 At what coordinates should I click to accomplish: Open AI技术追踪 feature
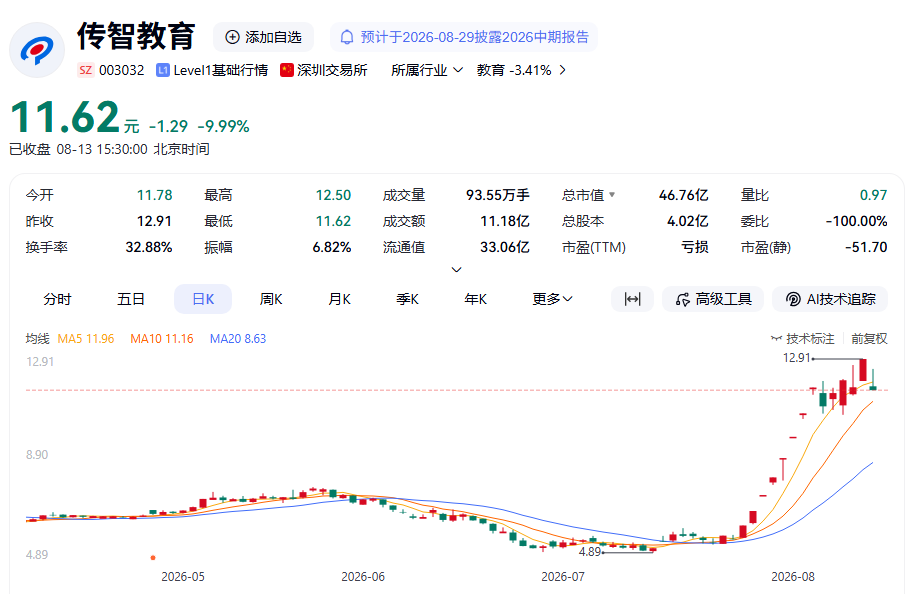pyautogui.click(x=830, y=299)
